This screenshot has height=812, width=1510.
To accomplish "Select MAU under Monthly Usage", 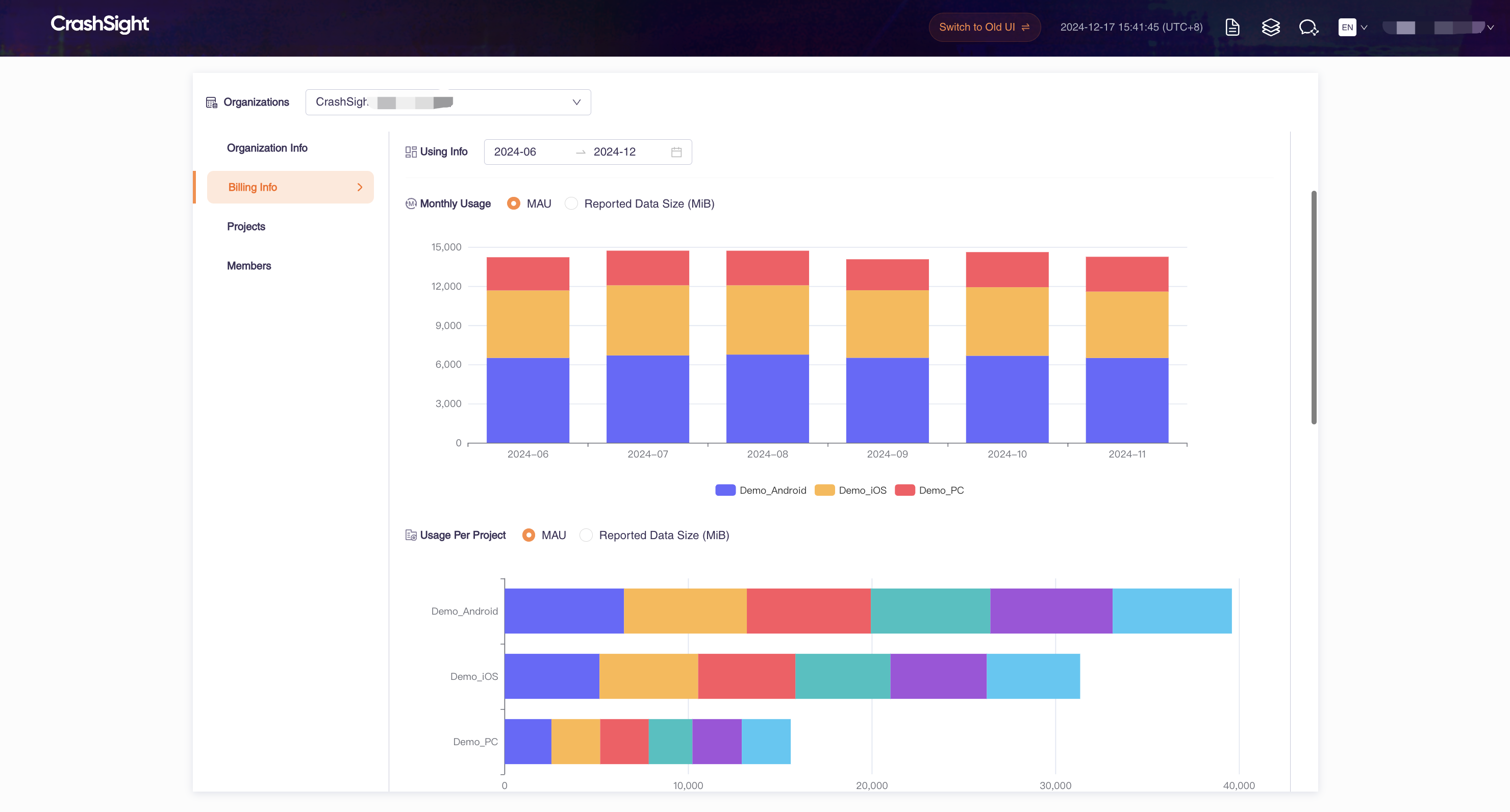I will [514, 204].
